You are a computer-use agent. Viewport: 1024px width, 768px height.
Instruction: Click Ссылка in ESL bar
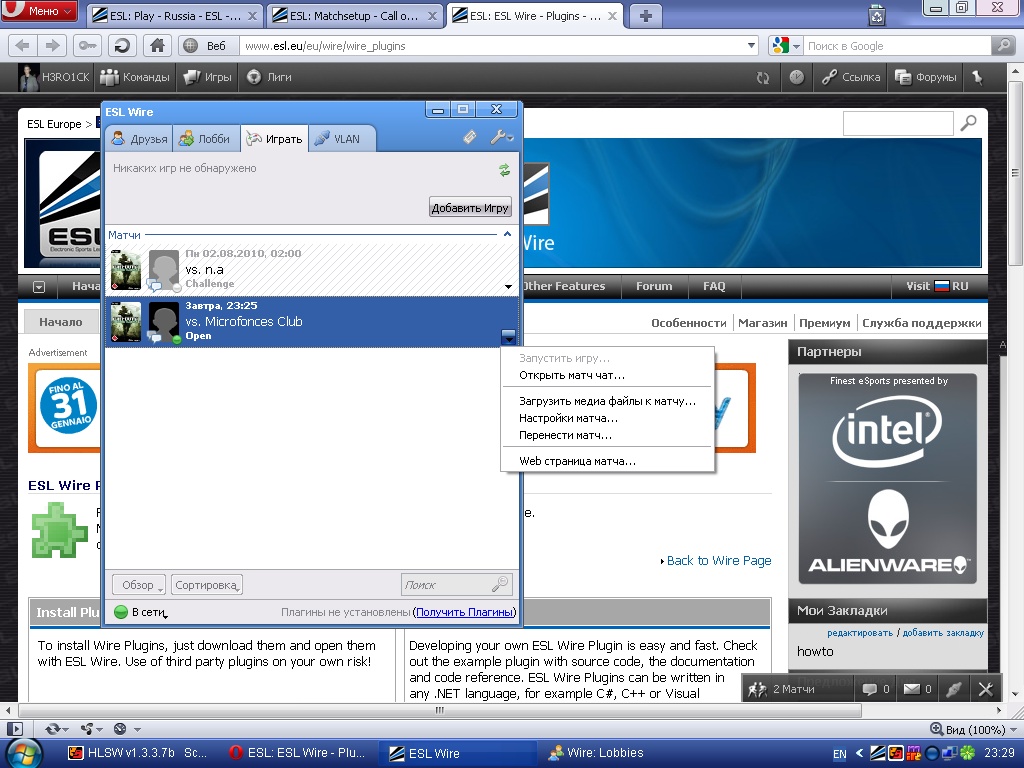tap(851, 77)
